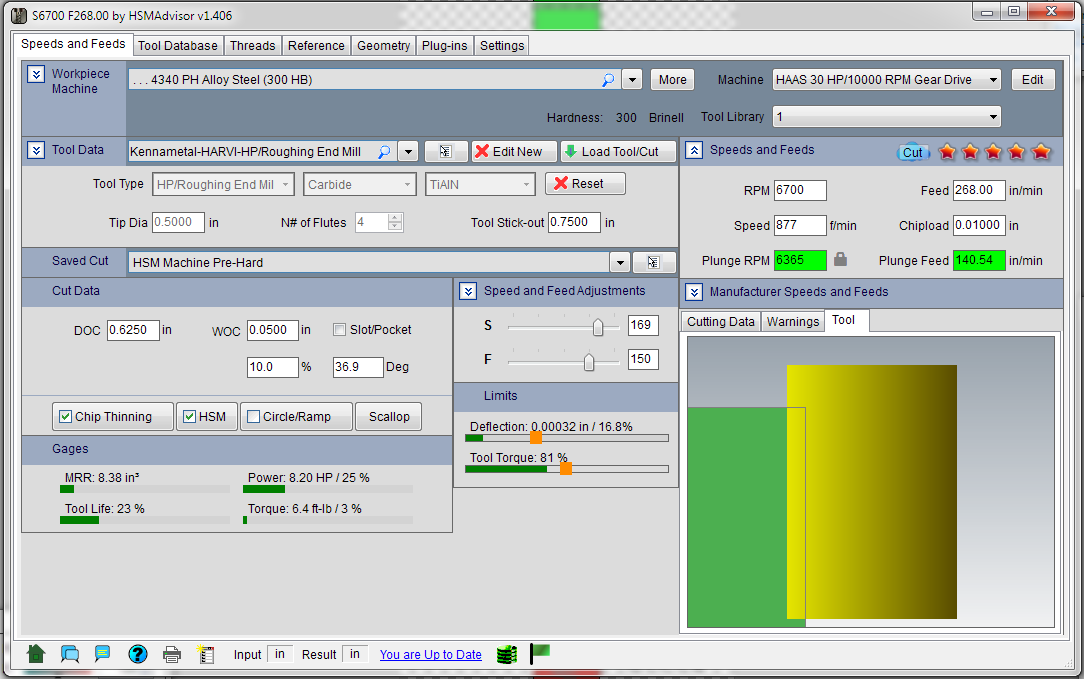Click the Edit button for machine
This screenshot has height=679, width=1084.
click(1033, 80)
